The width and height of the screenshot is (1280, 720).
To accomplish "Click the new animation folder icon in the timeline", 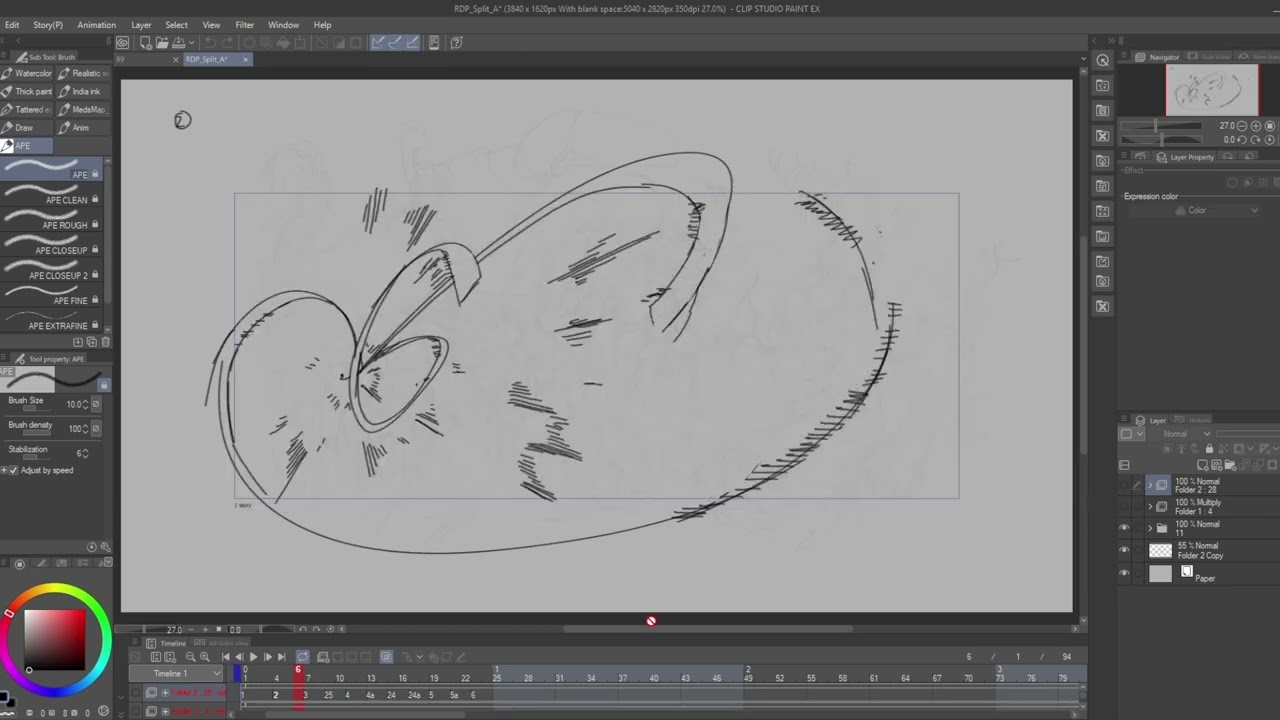I will (x=323, y=657).
